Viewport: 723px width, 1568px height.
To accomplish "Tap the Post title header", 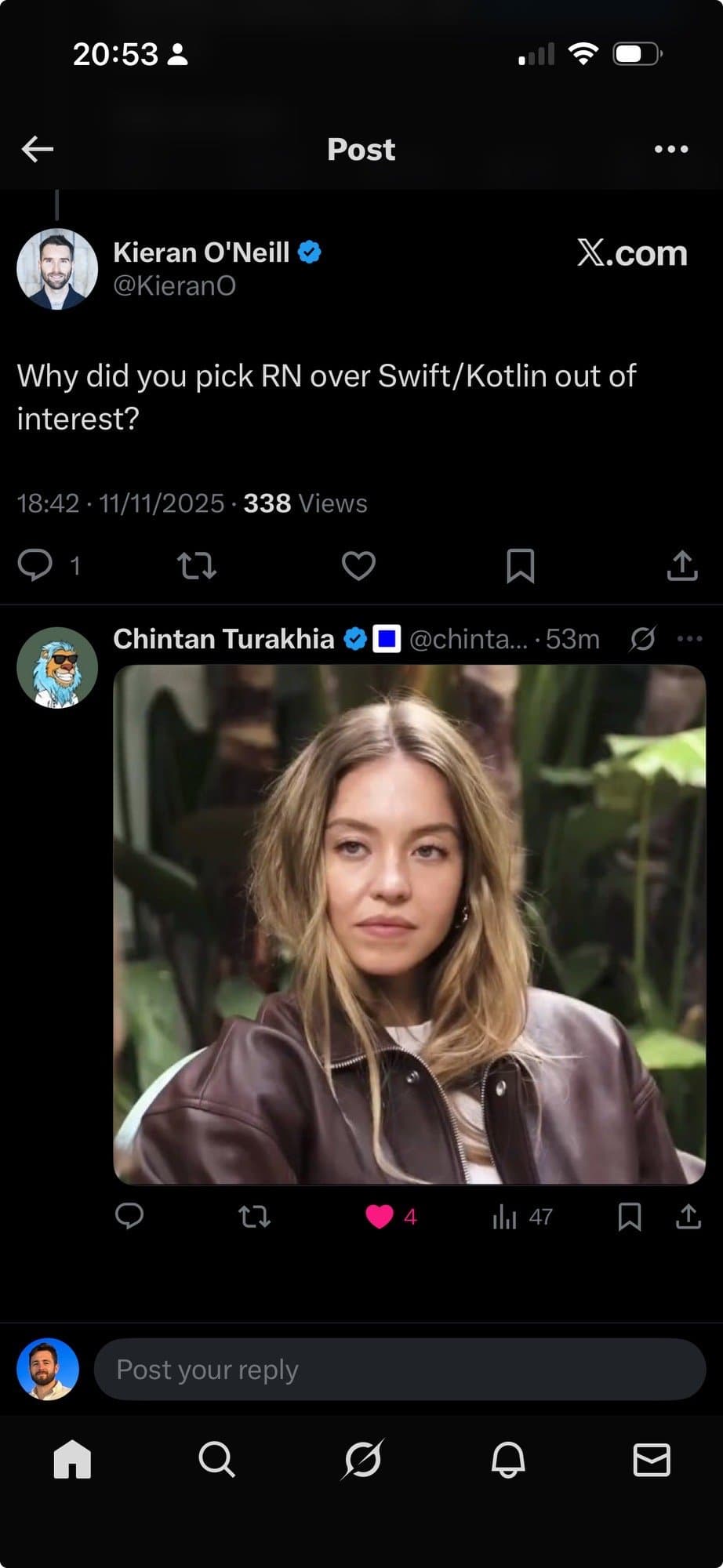I will 361,149.
